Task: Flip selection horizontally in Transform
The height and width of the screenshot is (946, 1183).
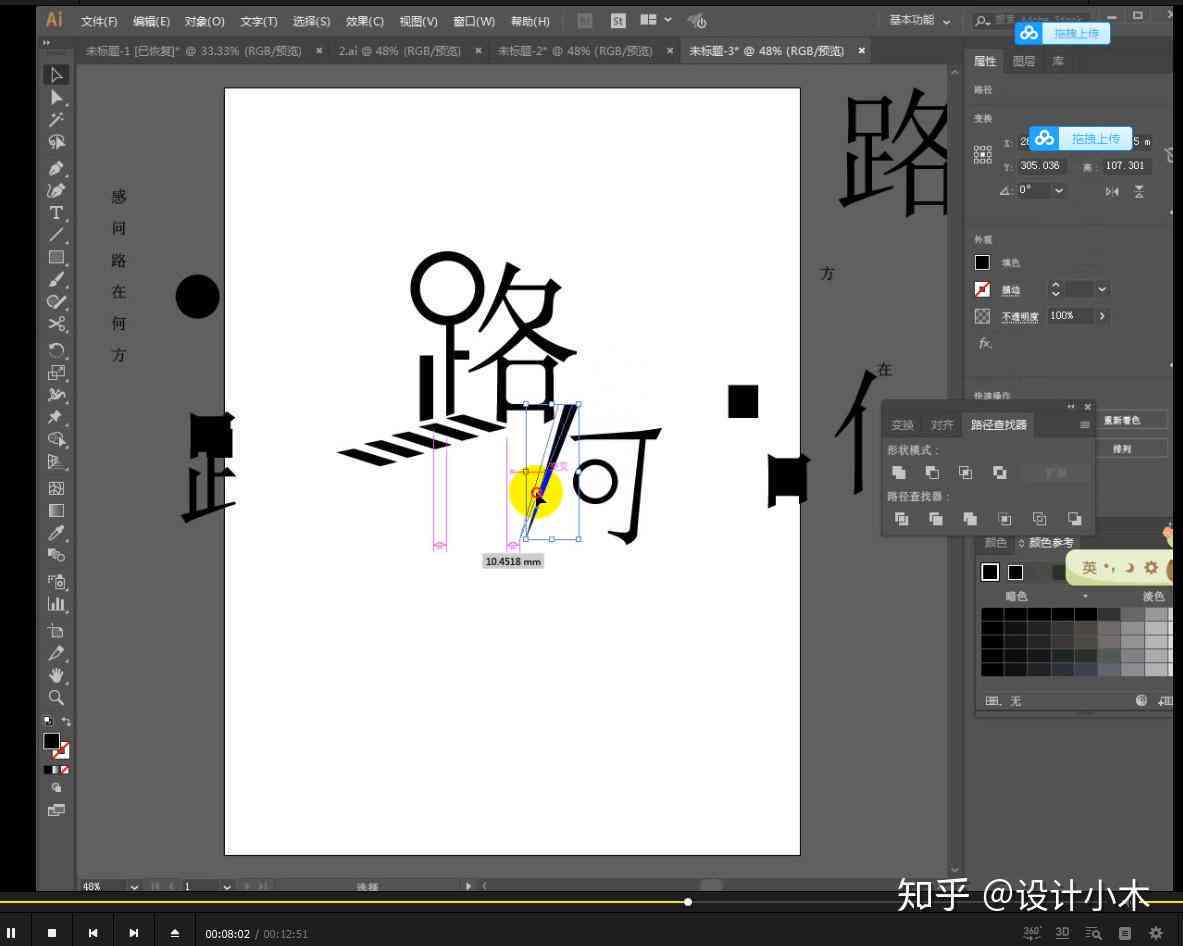Action: click(1112, 192)
